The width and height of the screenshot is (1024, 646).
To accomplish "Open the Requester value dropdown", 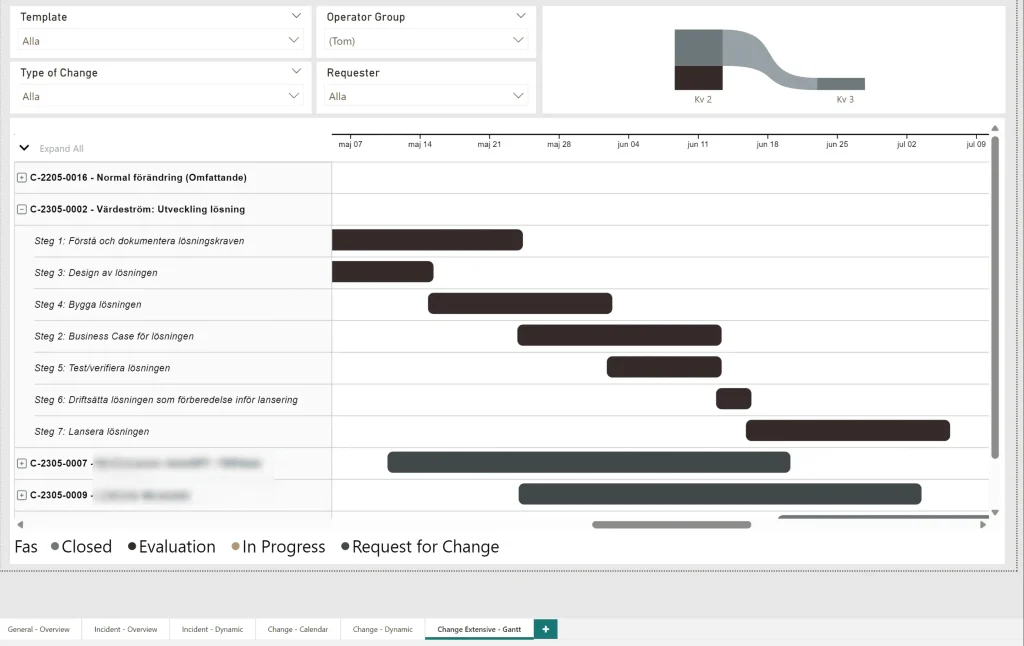I will click(427, 97).
